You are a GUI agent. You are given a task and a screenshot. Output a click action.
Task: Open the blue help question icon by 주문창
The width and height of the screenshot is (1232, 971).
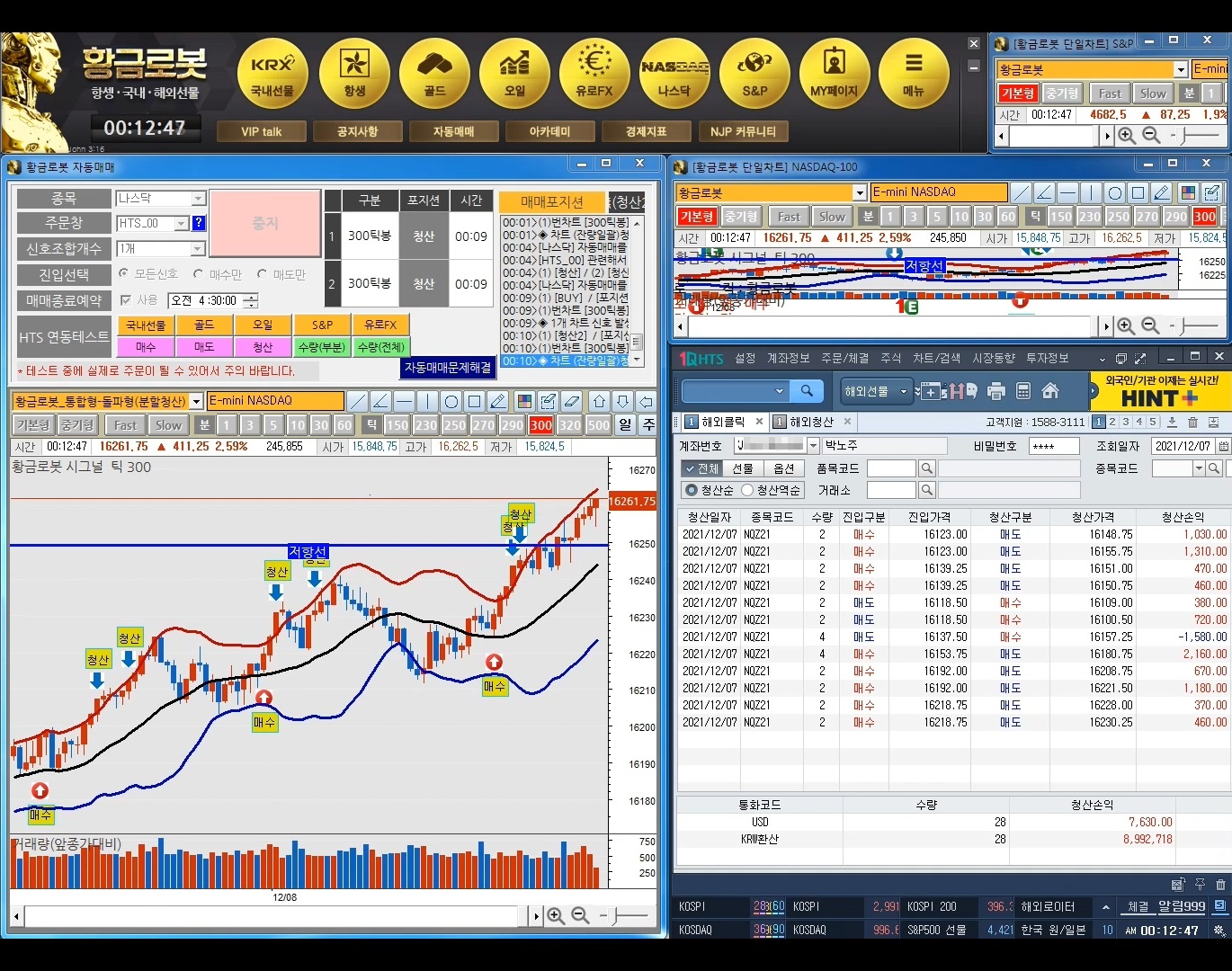pos(199,223)
